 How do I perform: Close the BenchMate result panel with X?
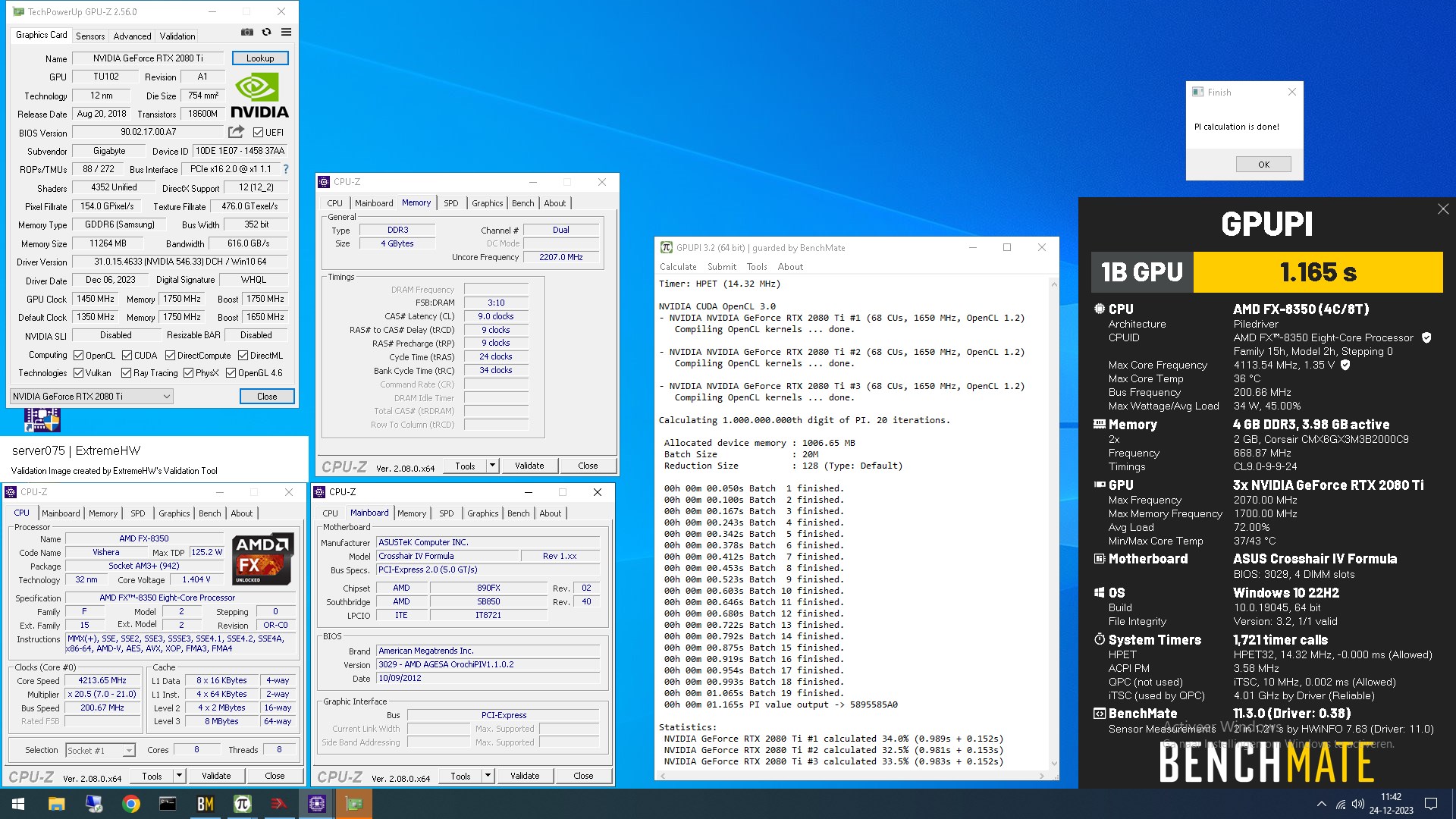(1442, 209)
